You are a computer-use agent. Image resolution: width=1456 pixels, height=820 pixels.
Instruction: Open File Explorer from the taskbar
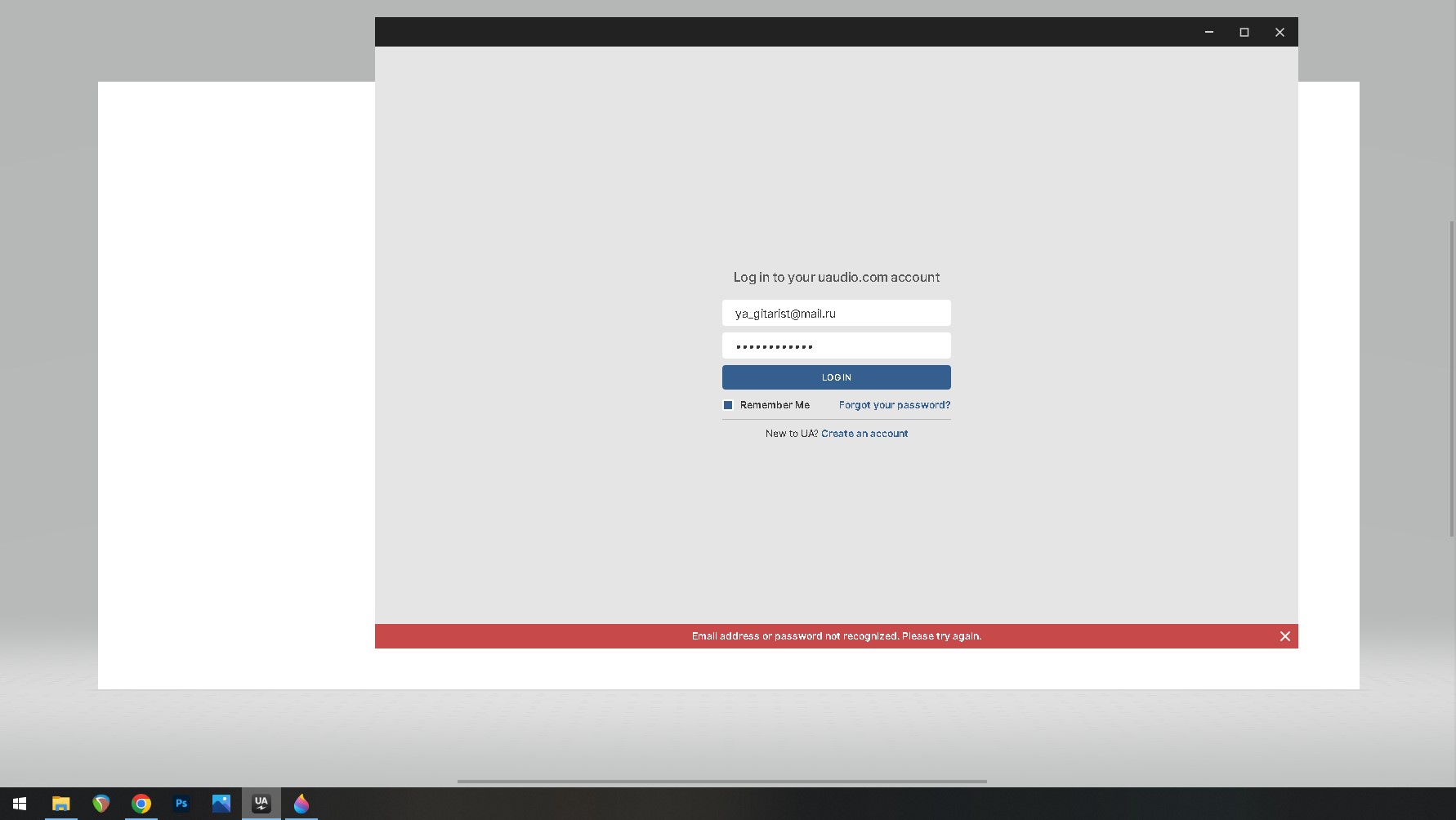pyautogui.click(x=60, y=804)
